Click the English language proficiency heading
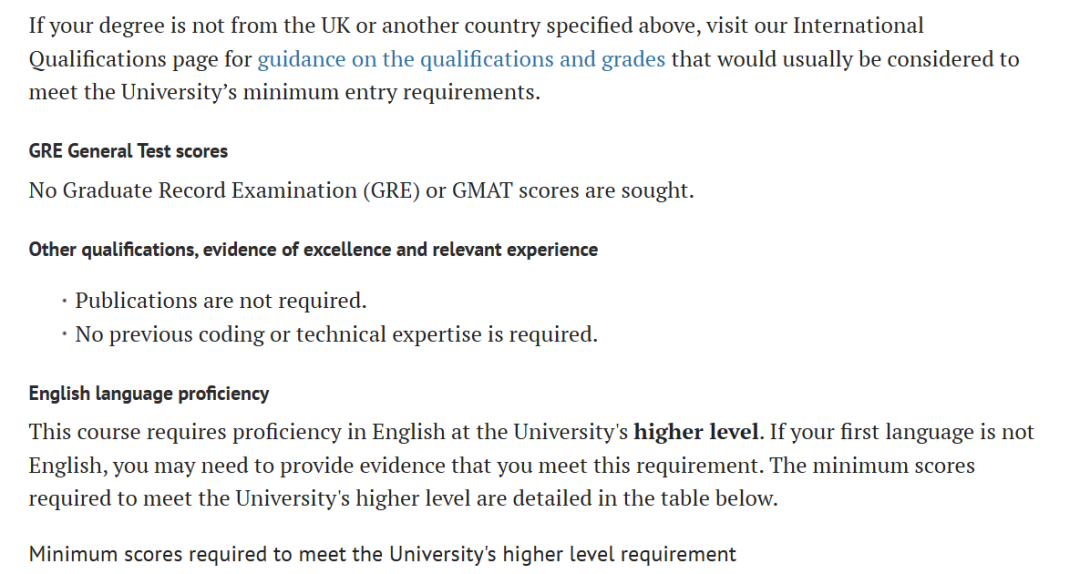 (x=149, y=393)
